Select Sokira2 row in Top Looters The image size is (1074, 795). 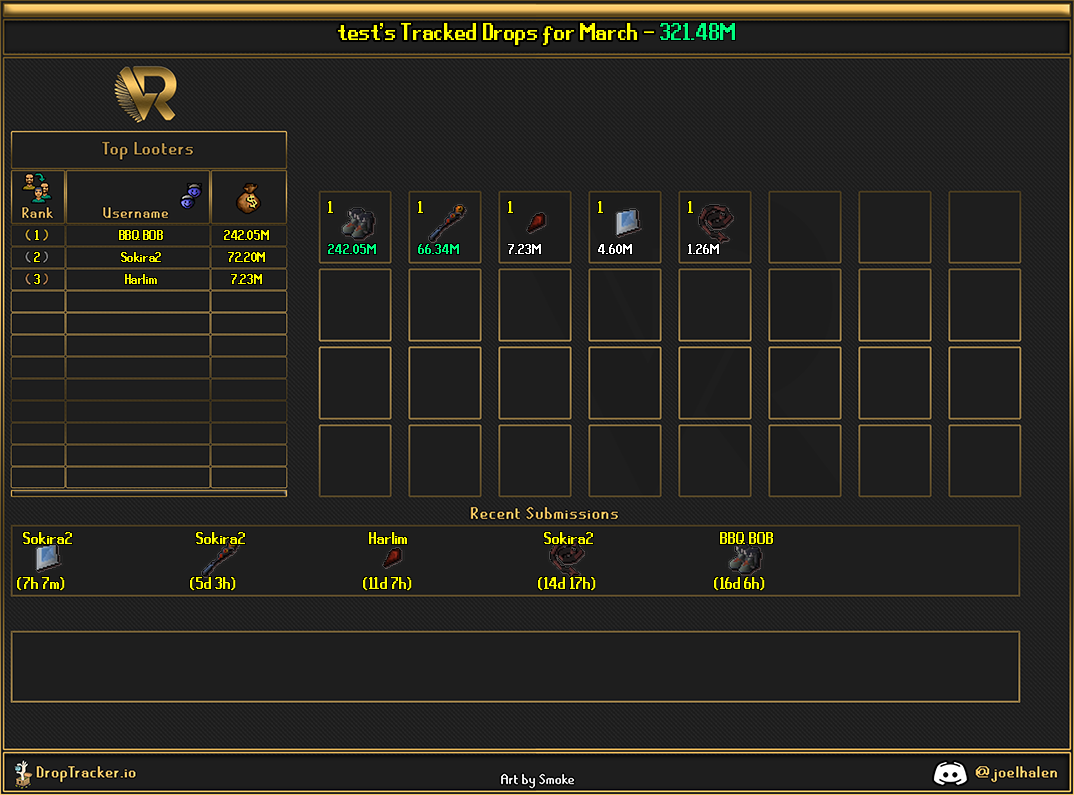coord(139,258)
